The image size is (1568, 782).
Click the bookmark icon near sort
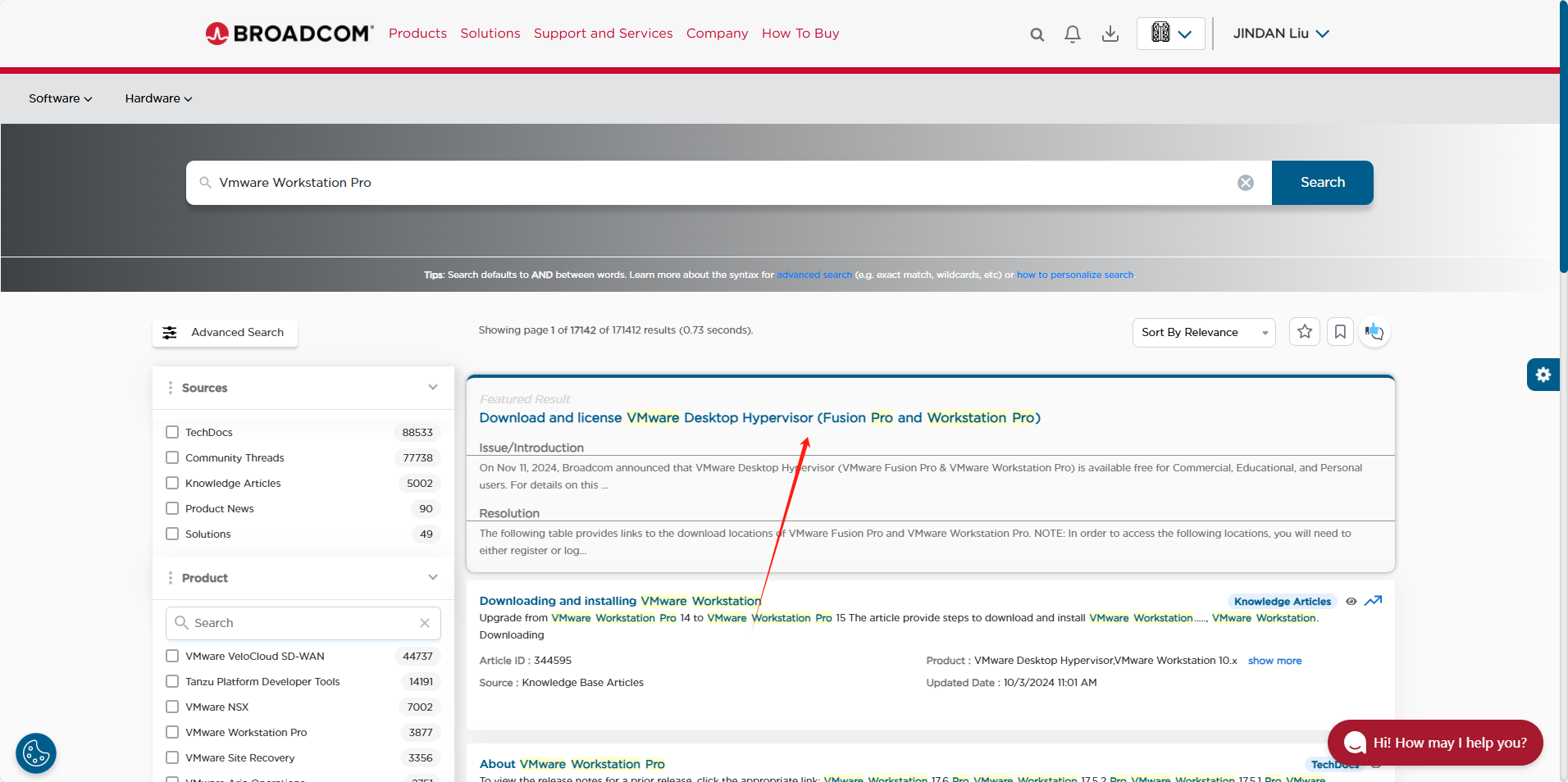(1340, 331)
